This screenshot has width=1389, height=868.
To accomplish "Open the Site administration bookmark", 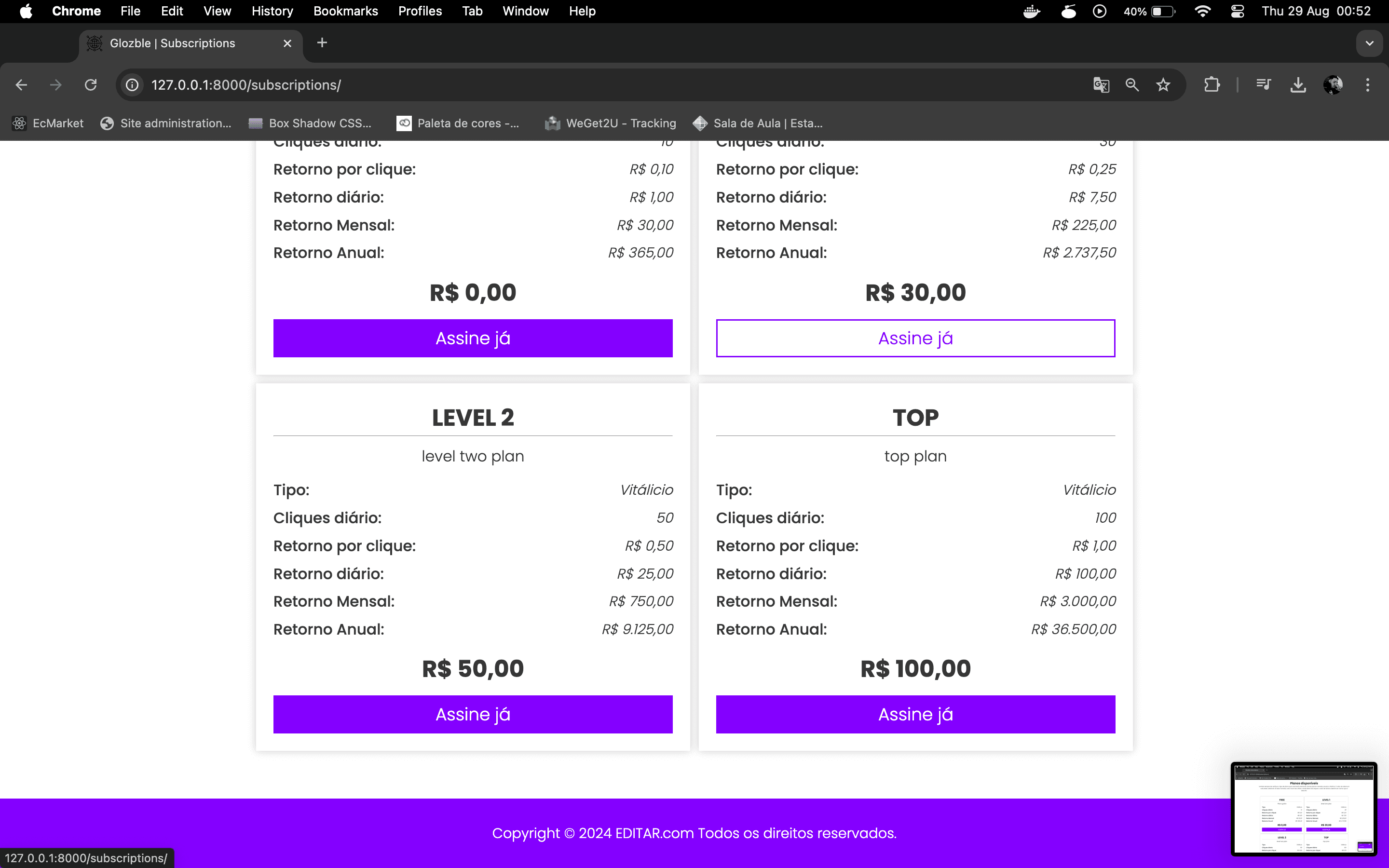I will coord(166,123).
